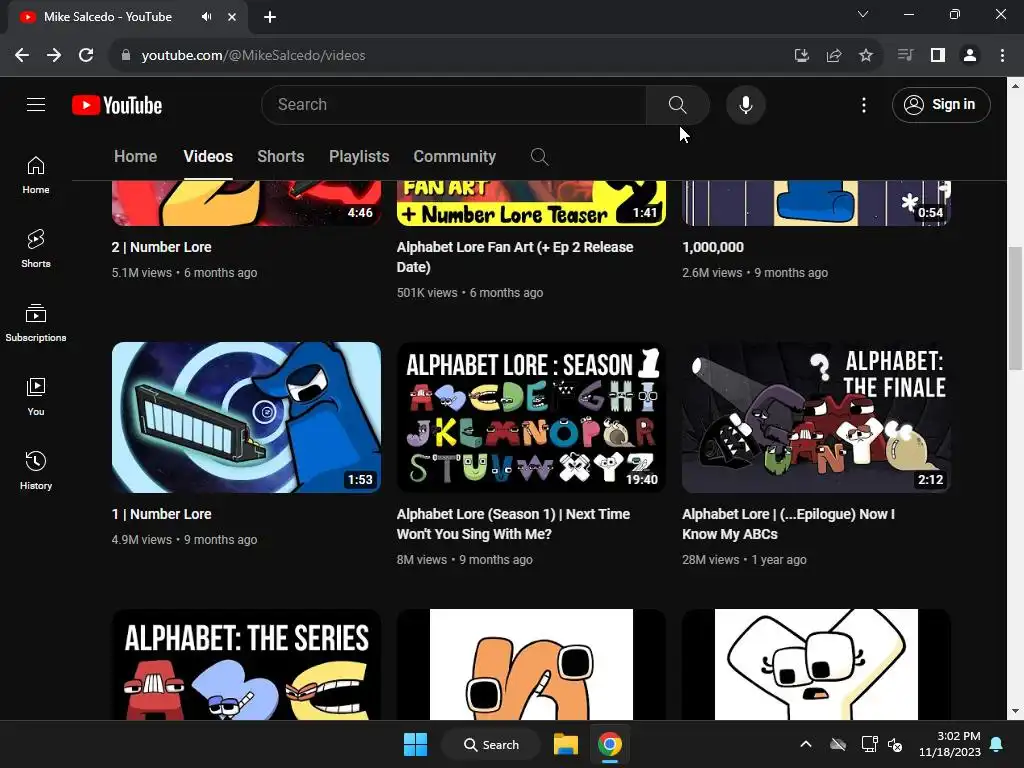Open the video titled 1,000,000
The width and height of the screenshot is (1024, 768).
click(x=713, y=248)
